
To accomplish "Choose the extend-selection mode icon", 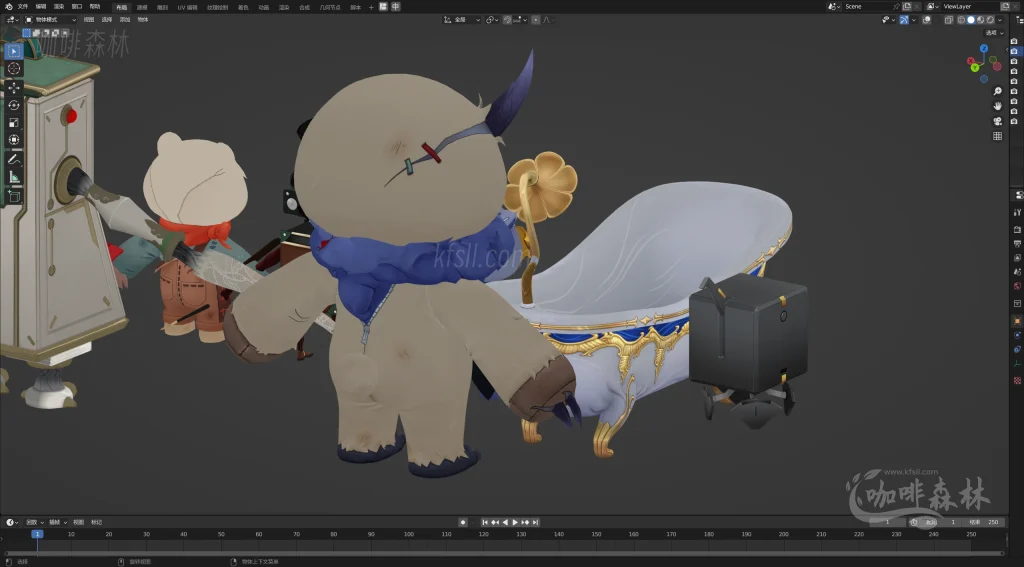I will 37,33.
